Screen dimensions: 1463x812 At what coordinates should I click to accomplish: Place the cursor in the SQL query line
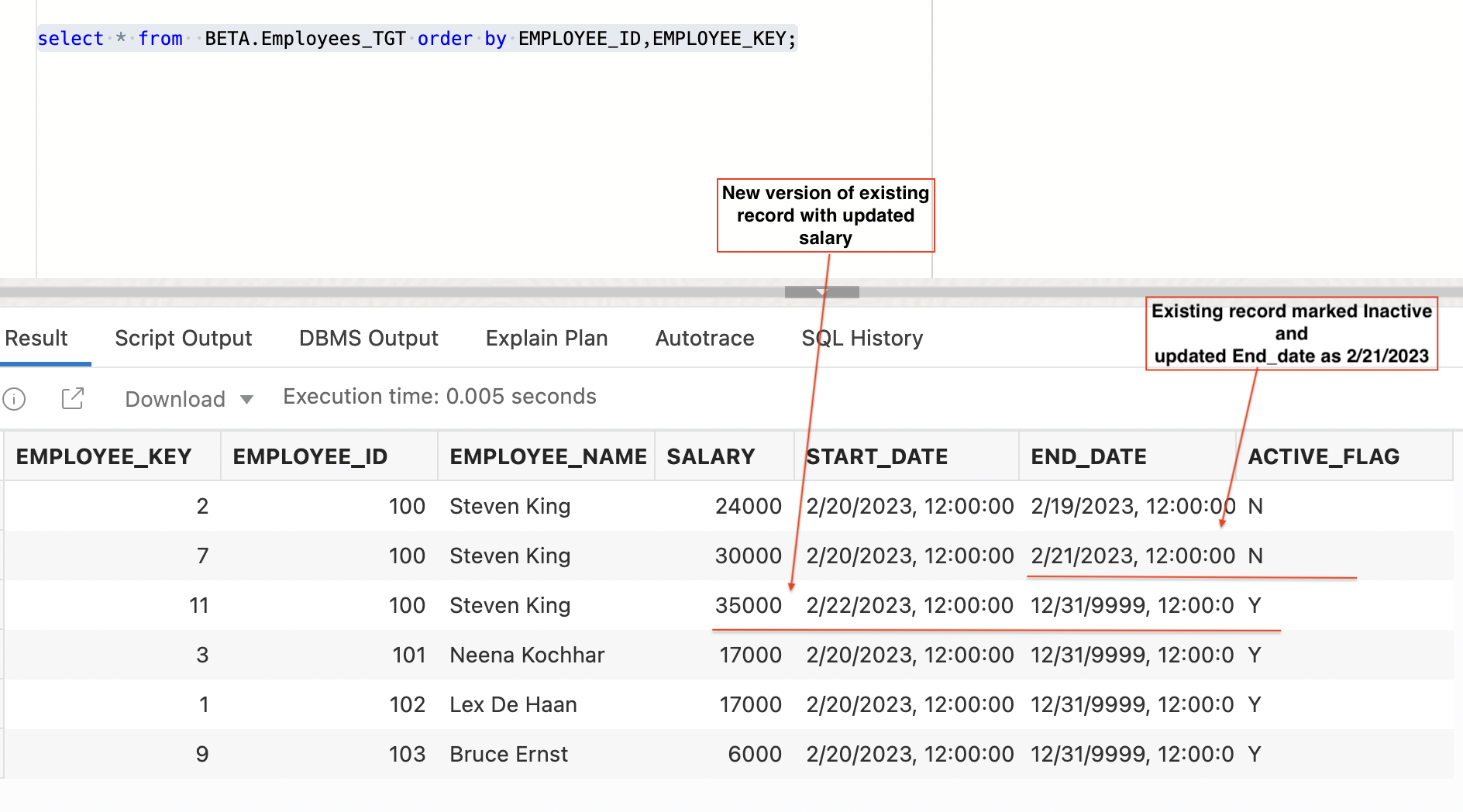[416, 38]
